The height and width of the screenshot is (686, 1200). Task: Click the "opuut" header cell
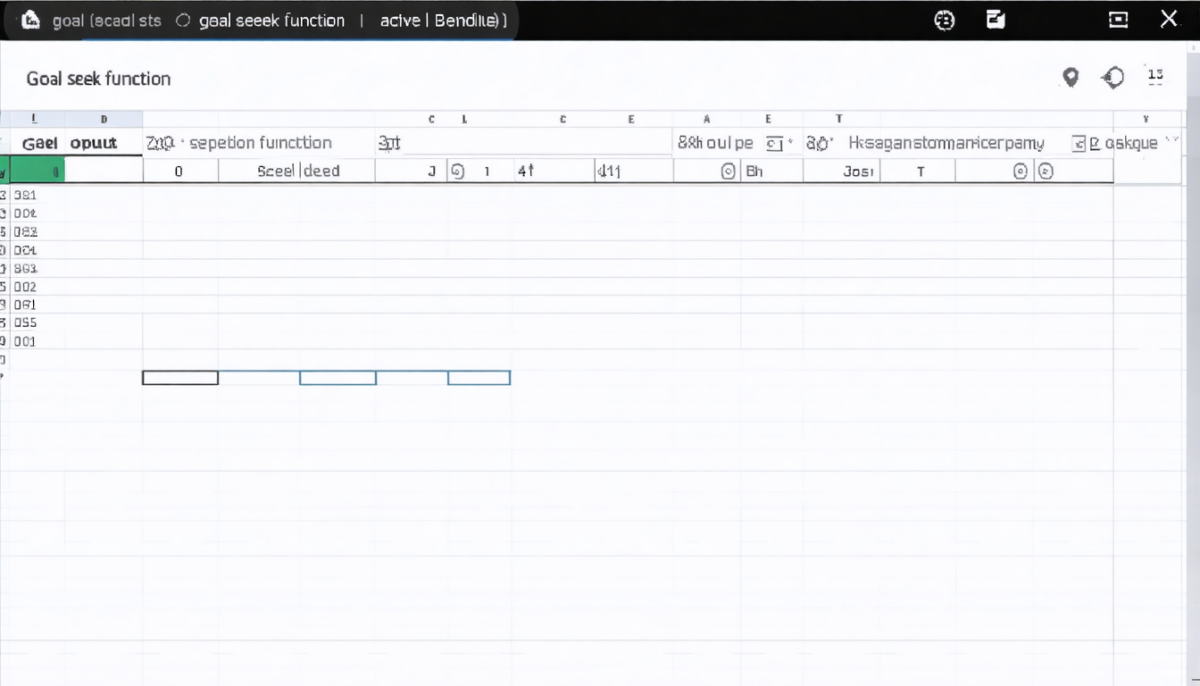94,143
